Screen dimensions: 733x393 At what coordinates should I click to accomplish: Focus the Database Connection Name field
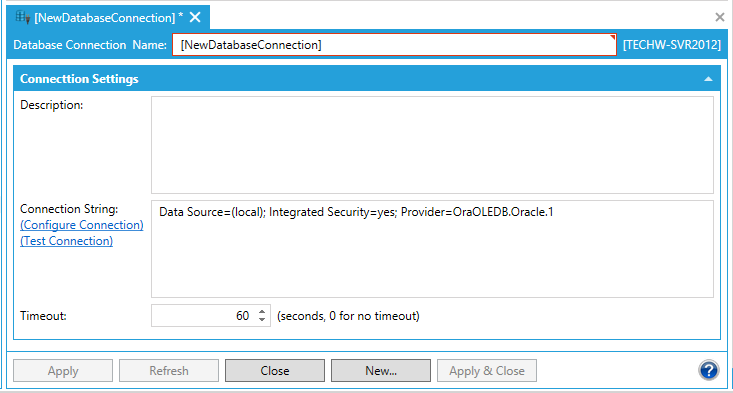394,45
